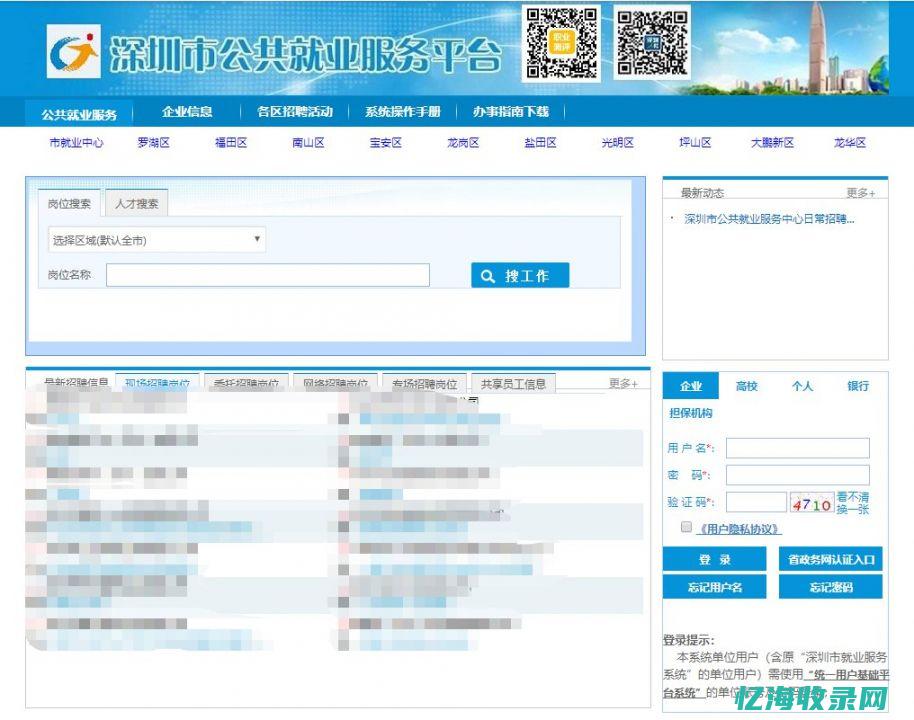This screenshot has width=914, height=720.
Task: Open the 办事指南下载 menu
Action: (507, 112)
